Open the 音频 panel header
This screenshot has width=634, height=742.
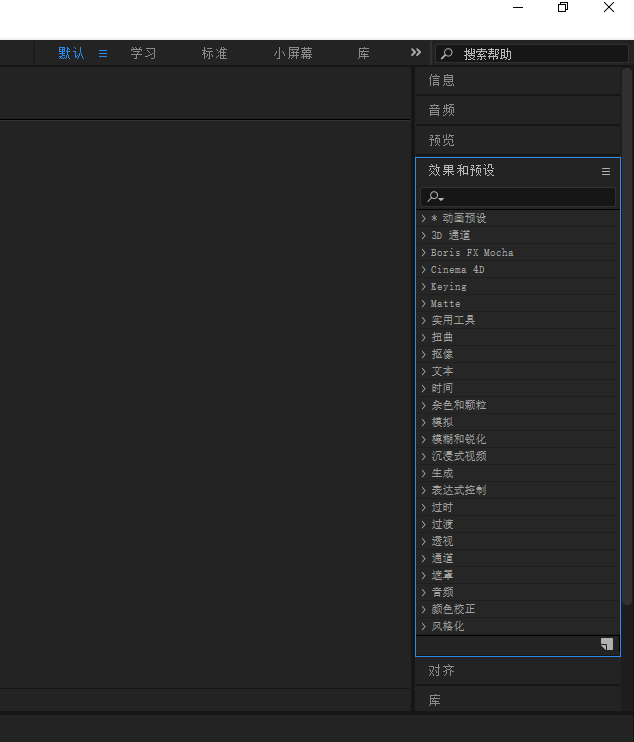coord(441,110)
